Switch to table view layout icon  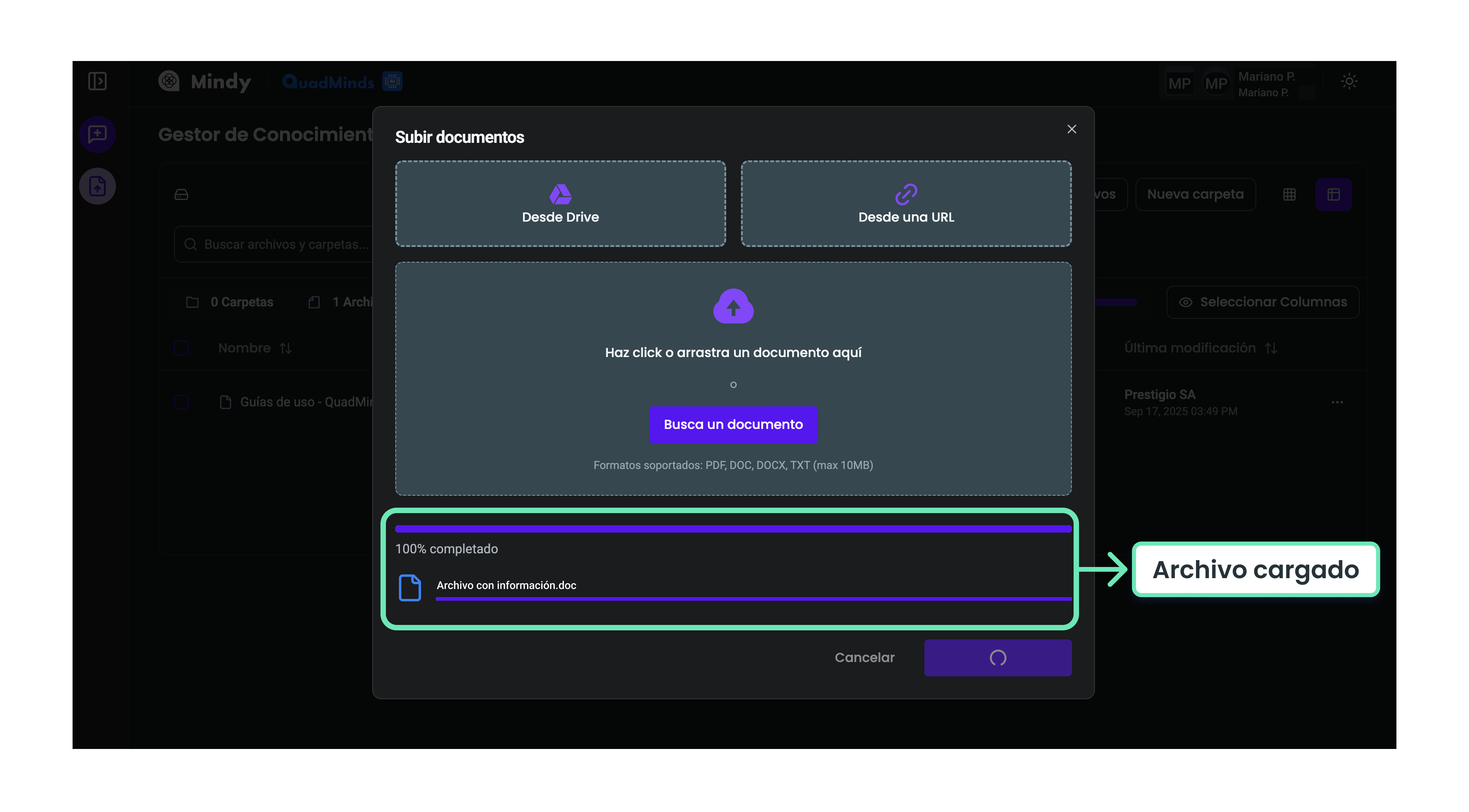tap(1333, 194)
